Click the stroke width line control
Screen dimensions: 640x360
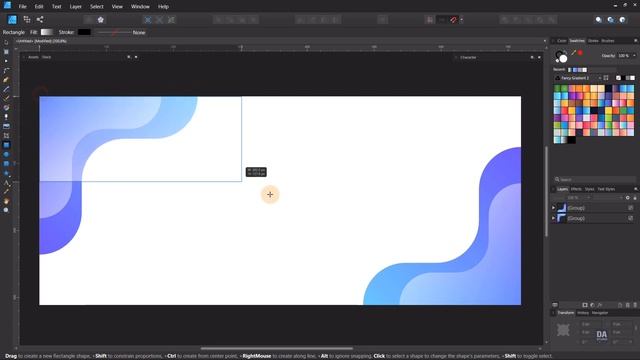click(114, 32)
